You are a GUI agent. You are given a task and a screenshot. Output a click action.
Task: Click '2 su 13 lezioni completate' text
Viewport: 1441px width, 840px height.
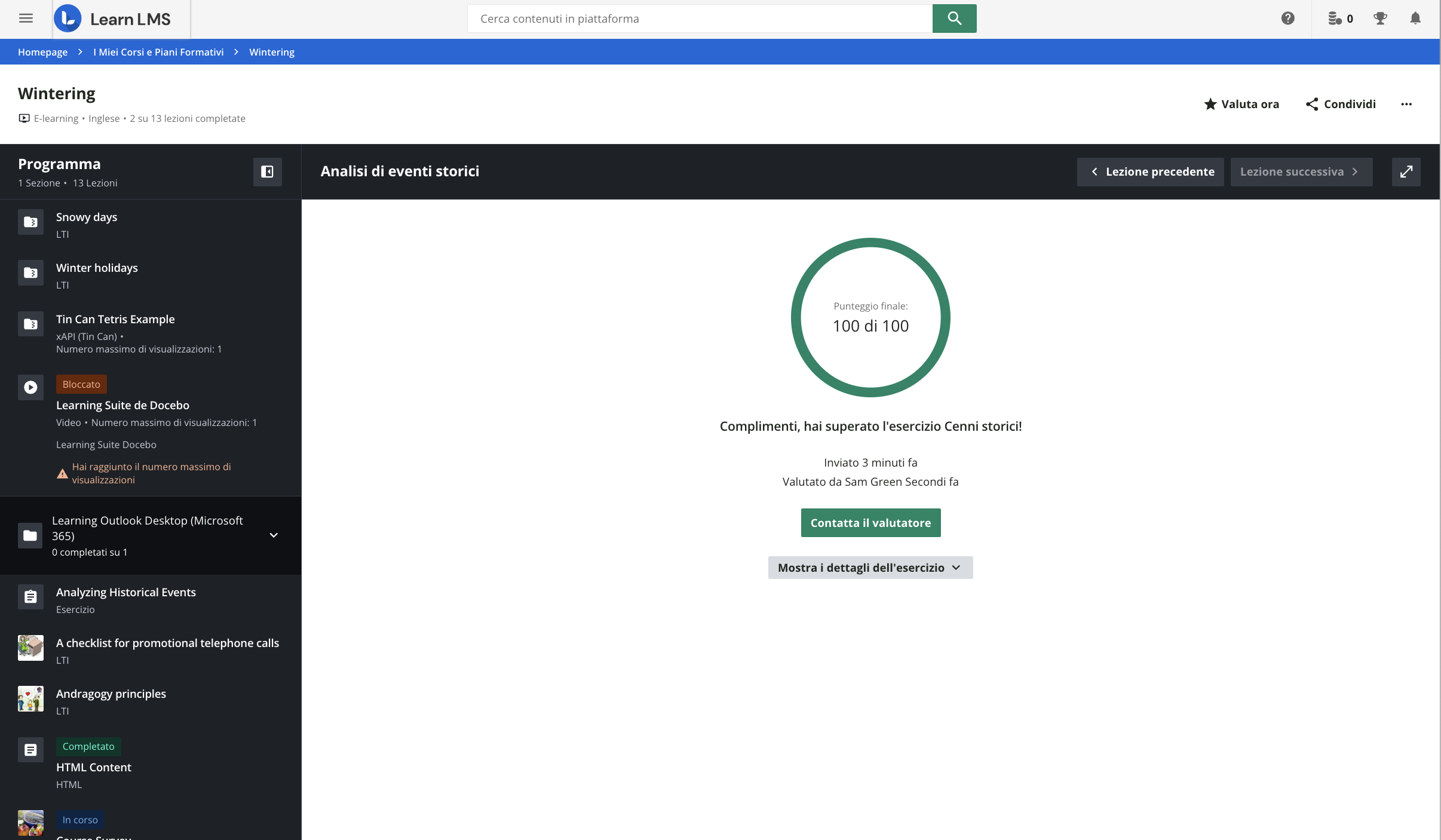[188, 118]
